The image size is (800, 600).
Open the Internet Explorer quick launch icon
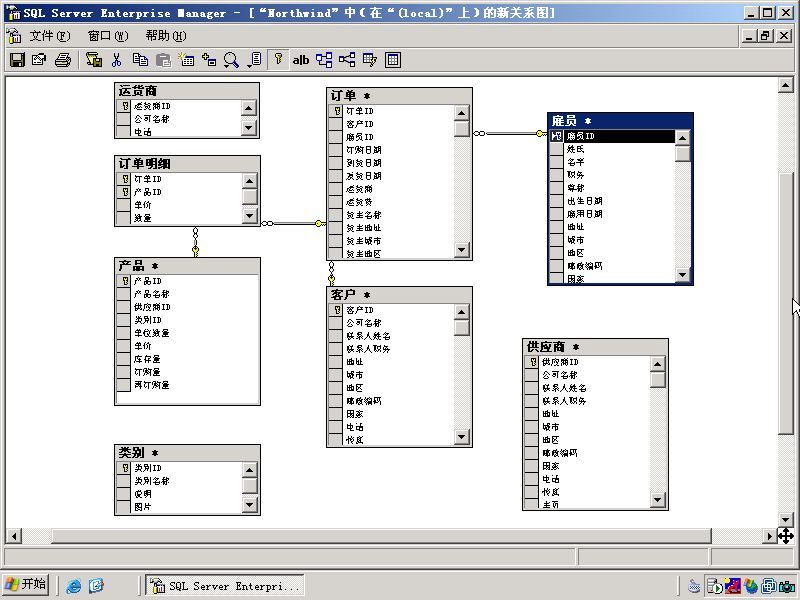(x=74, y=585)
